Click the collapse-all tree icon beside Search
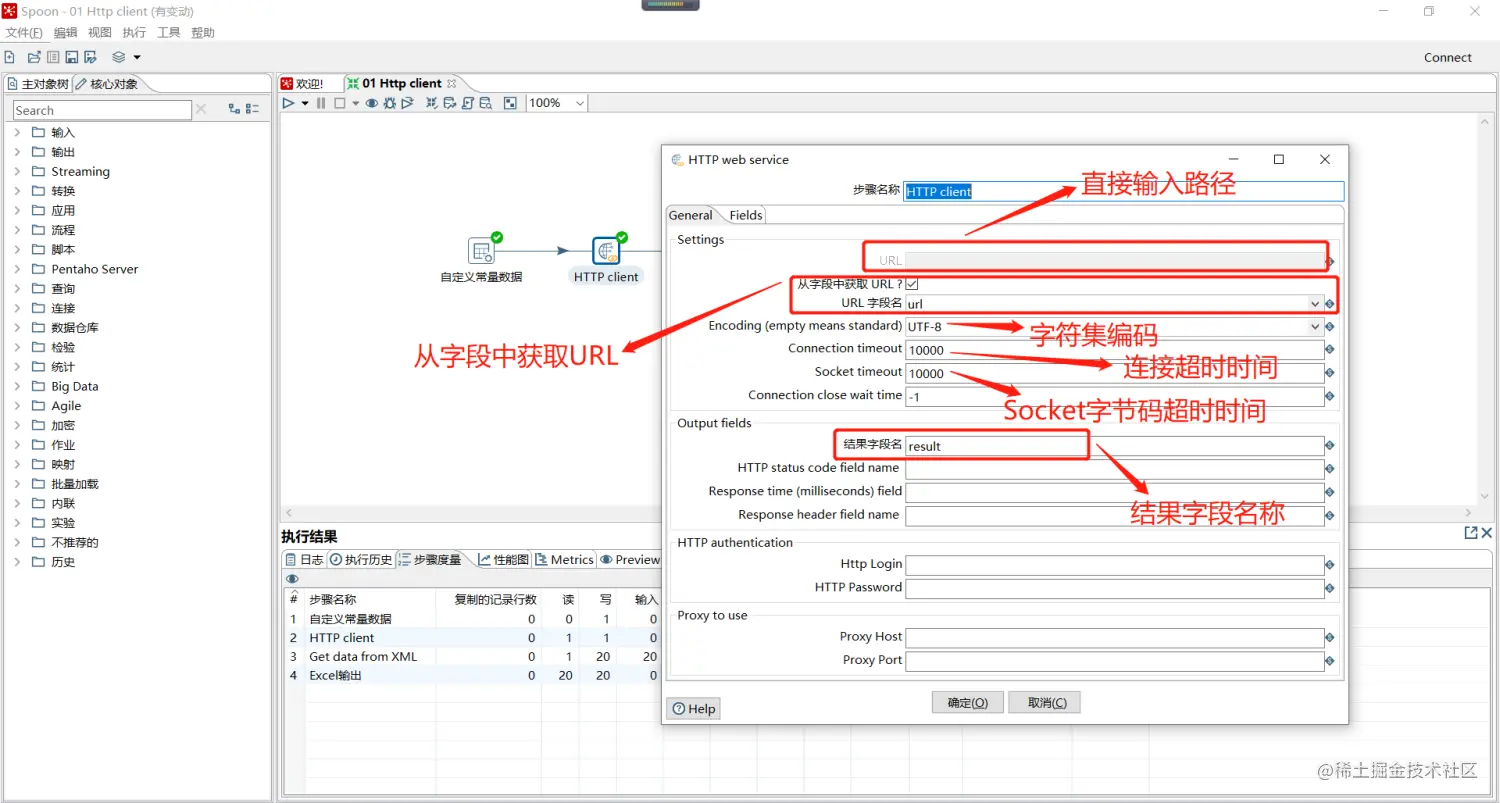This screenshot has height=803, width=1500. click(252, 109)
